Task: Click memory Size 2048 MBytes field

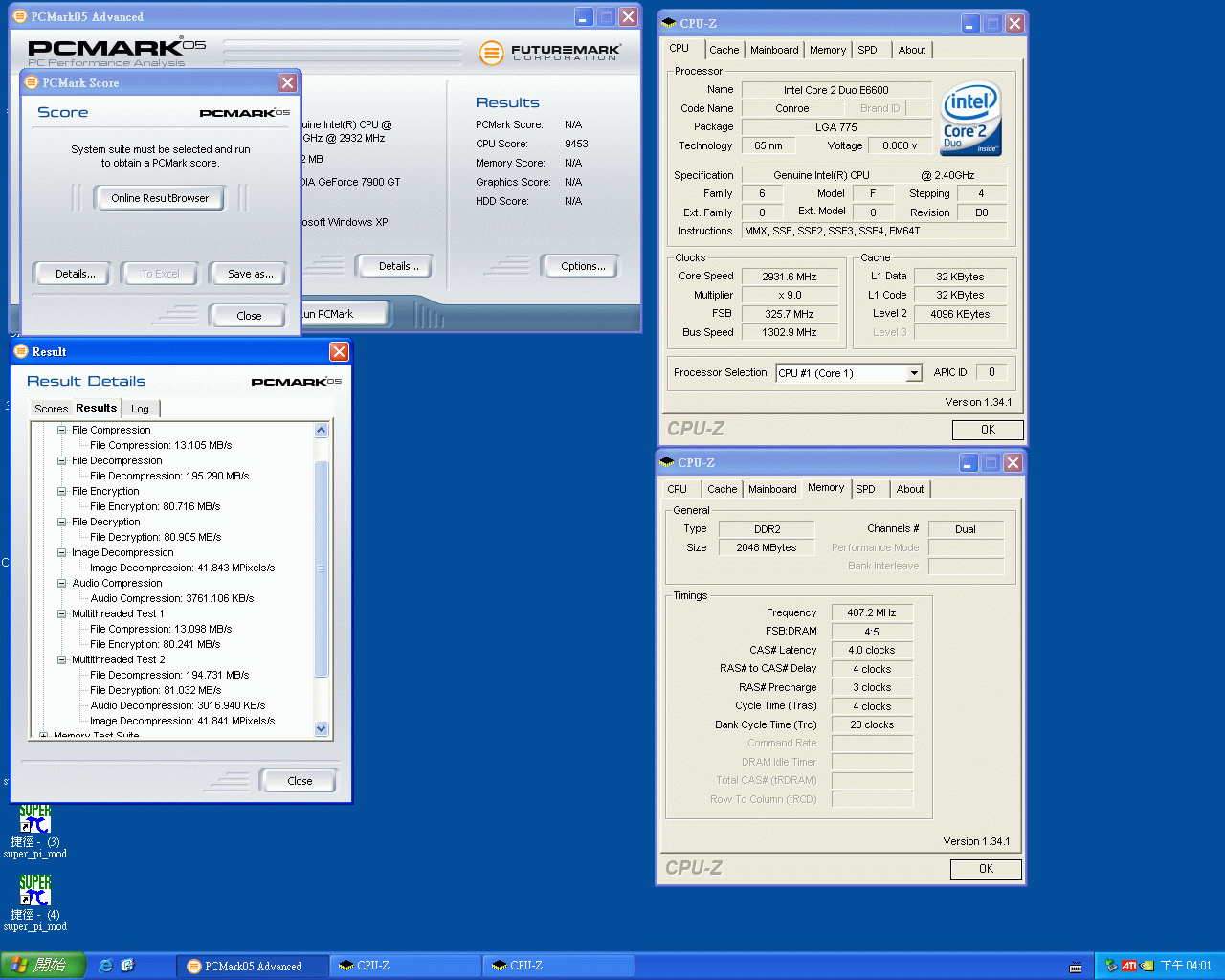Action: pos(767,547)
